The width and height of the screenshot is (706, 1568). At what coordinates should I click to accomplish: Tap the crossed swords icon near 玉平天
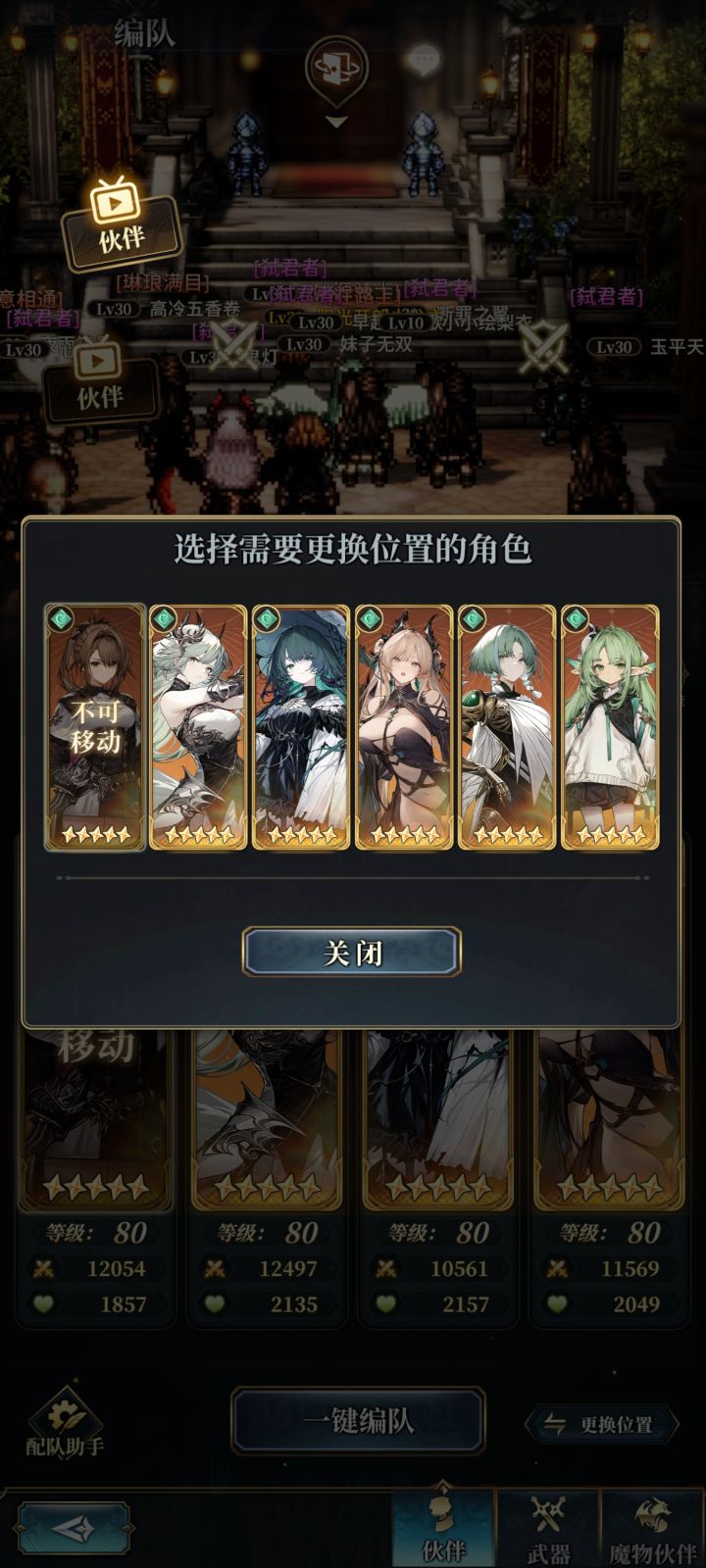tap(543, 347)
